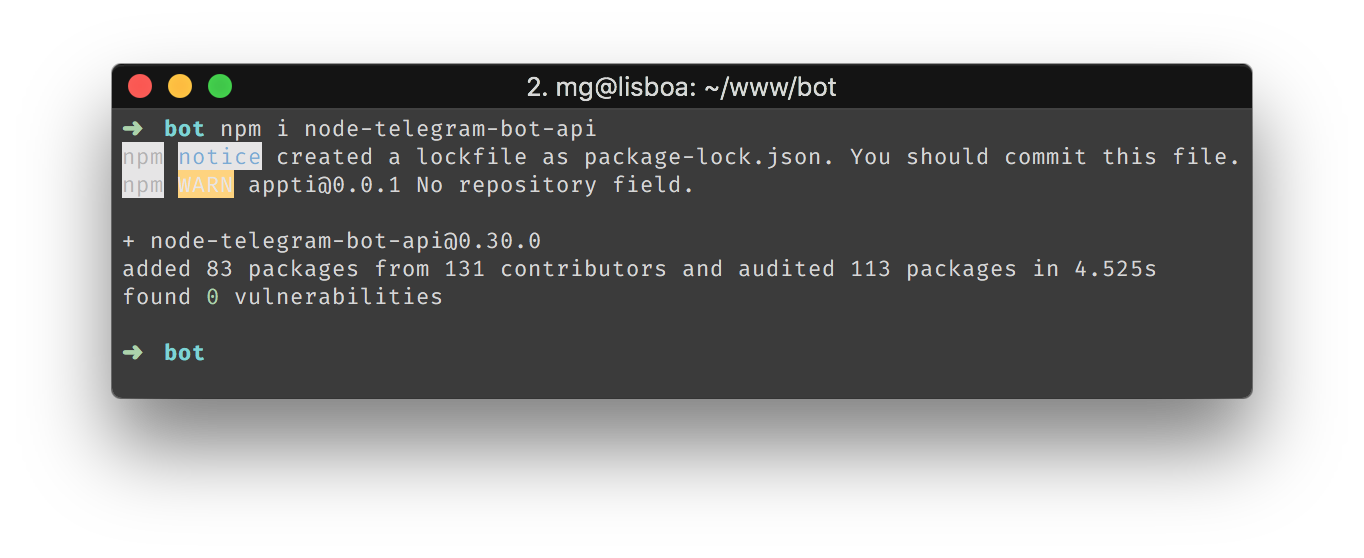Click the orange WARN label
The width and height of the screenshot is (1364, 558).
[x=206, y=185]
